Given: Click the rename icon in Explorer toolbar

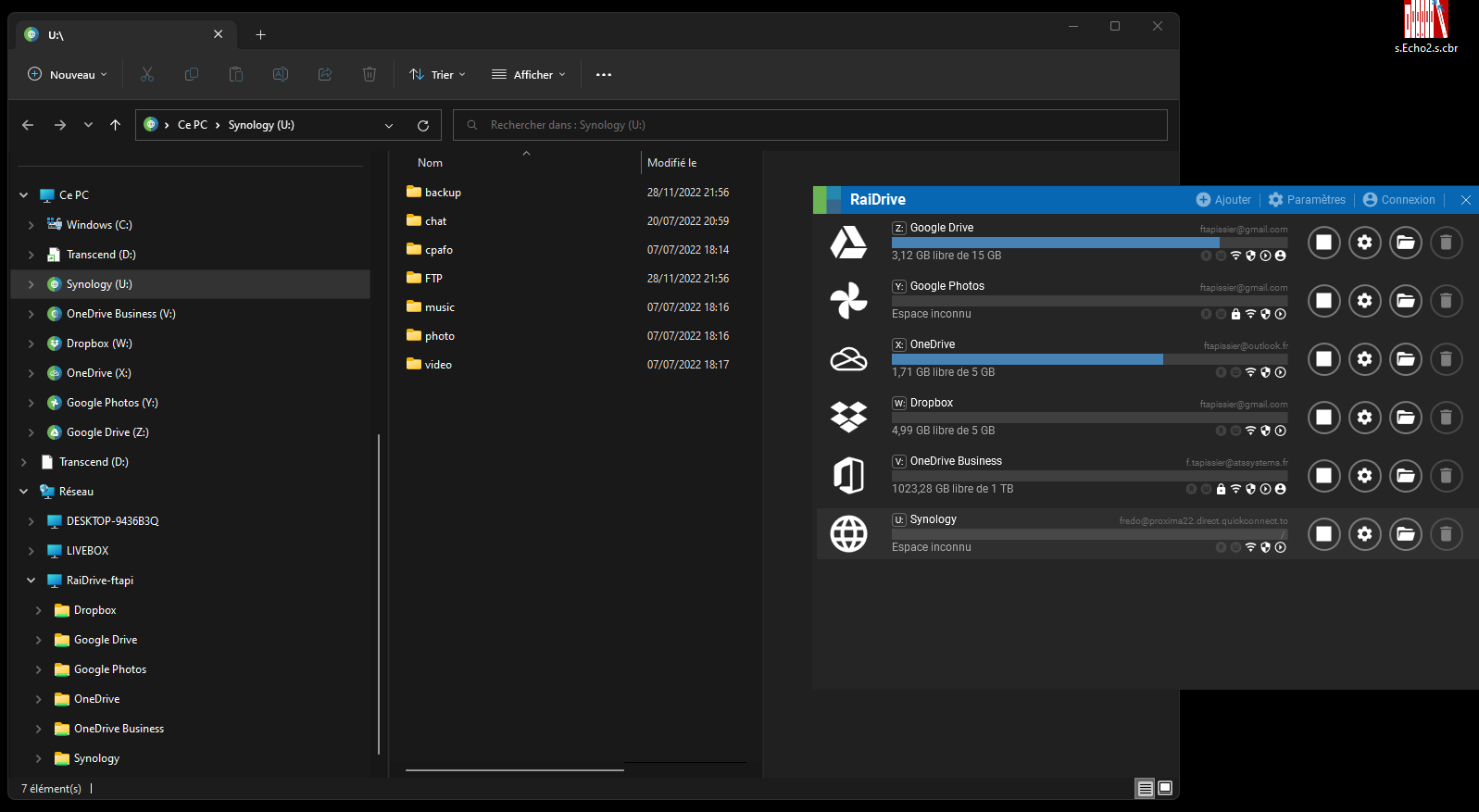Looking at the screenshot, I should pos(281,74).
